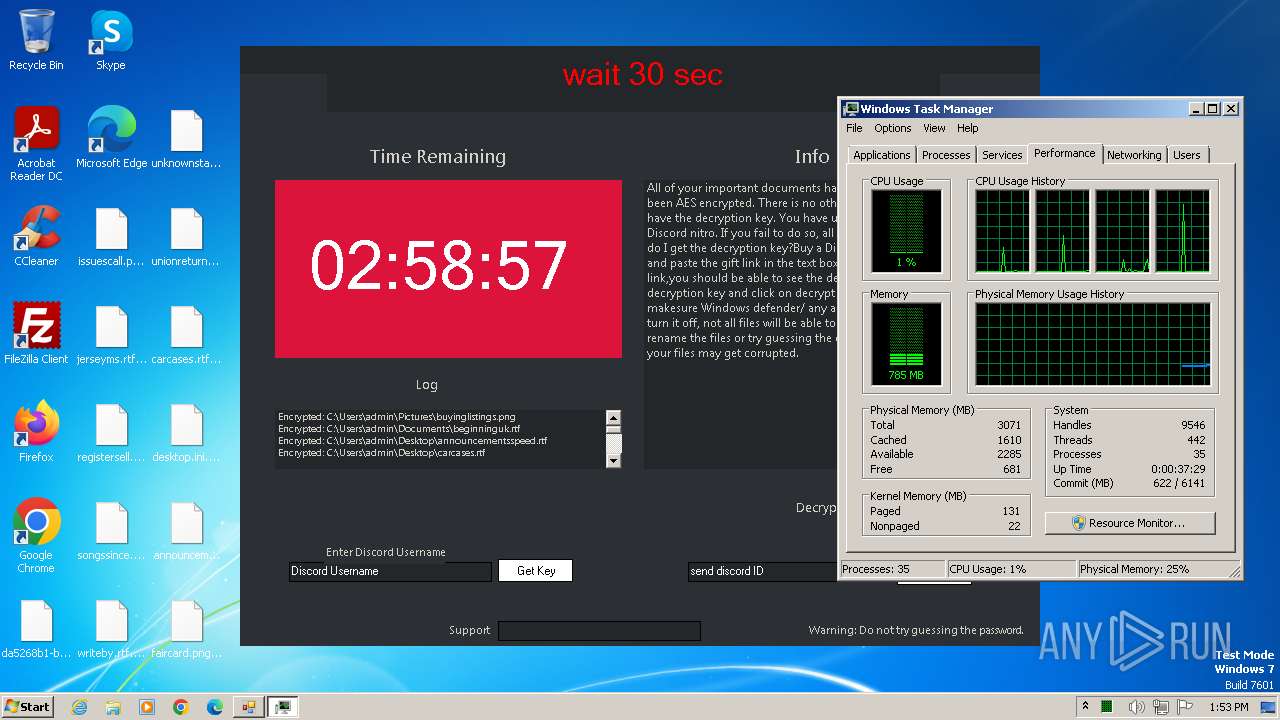Select the unionreturn... desktop file
1280x720 pixels.
pyautogui.click(x=186, y=236)
